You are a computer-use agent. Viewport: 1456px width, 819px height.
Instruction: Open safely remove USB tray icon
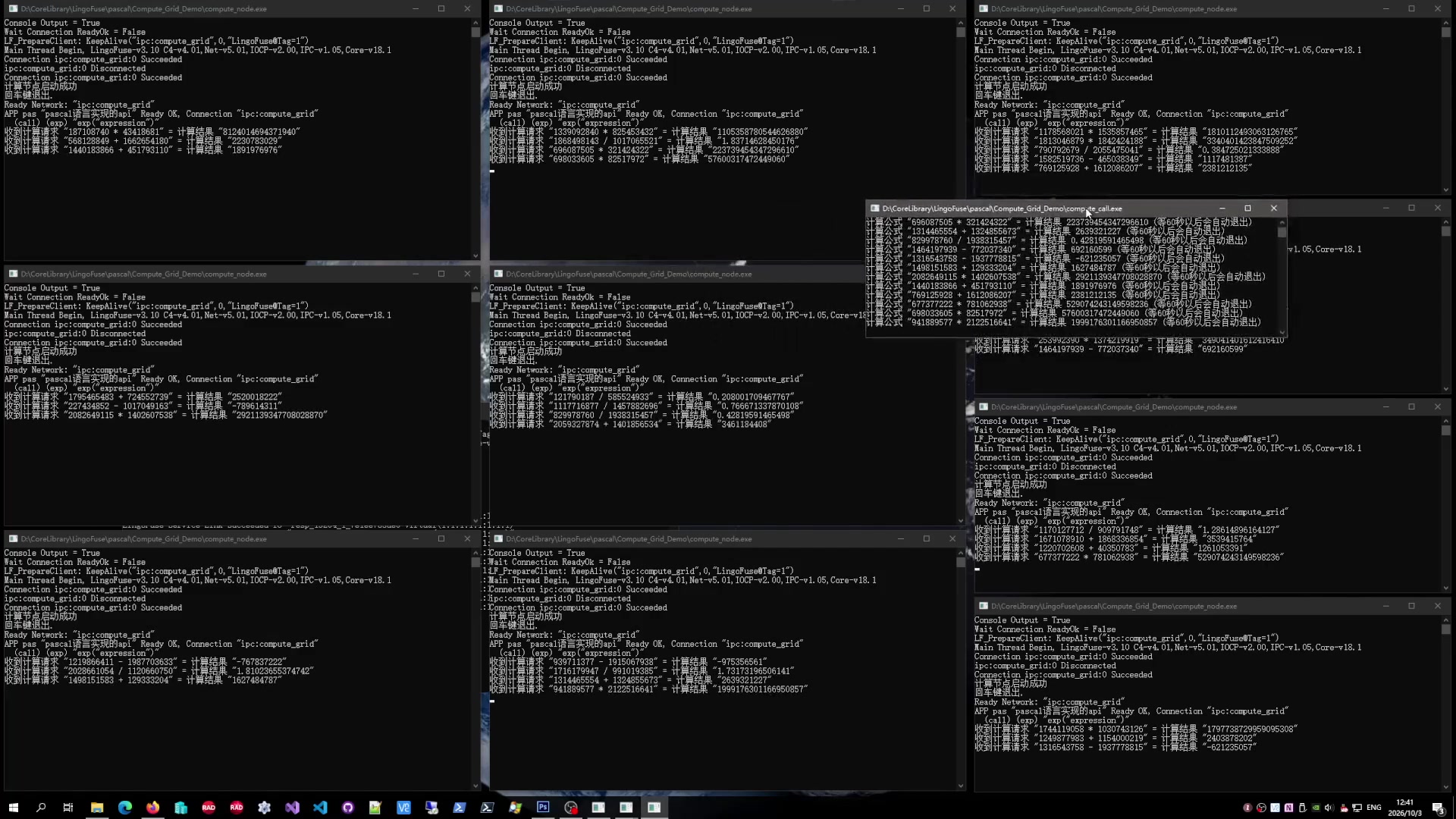tap(1302, 808)
